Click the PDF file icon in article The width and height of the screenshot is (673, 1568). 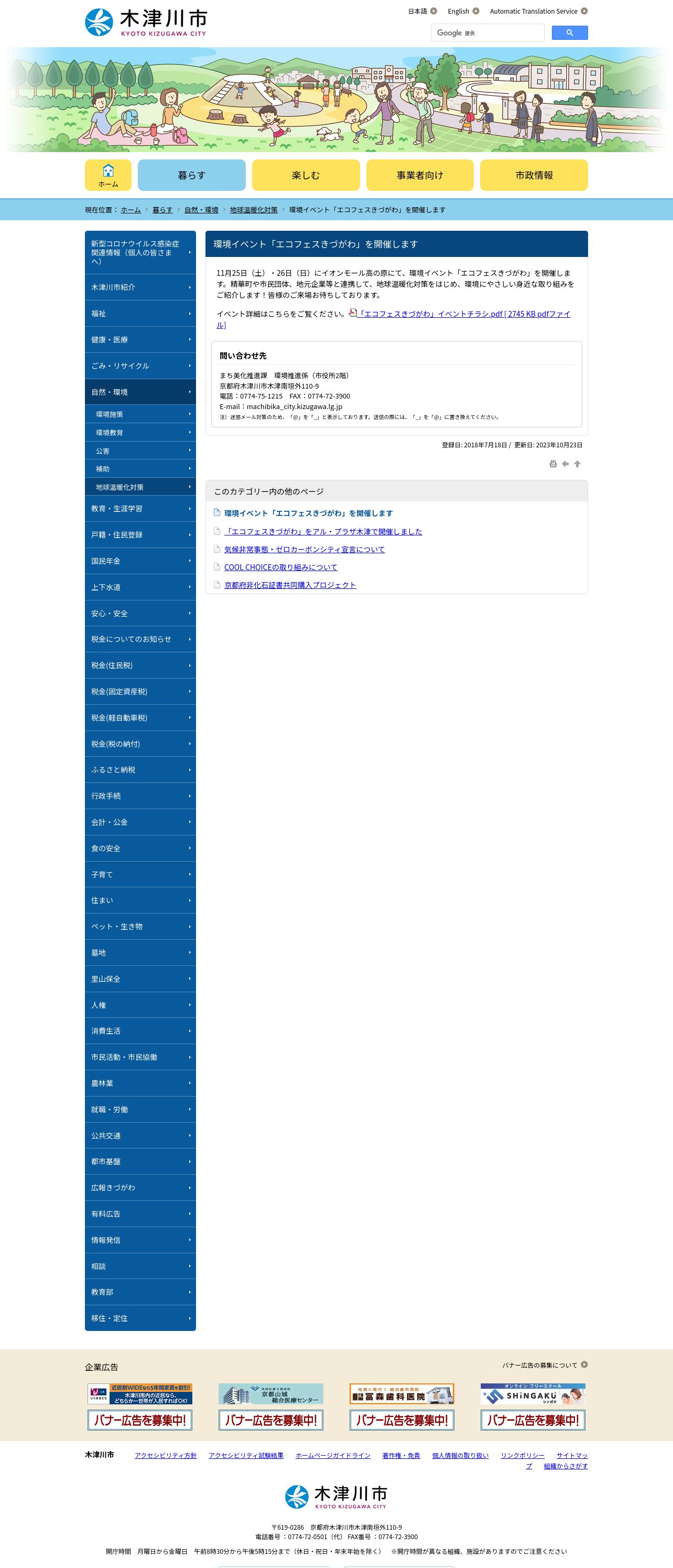[353, 314]
